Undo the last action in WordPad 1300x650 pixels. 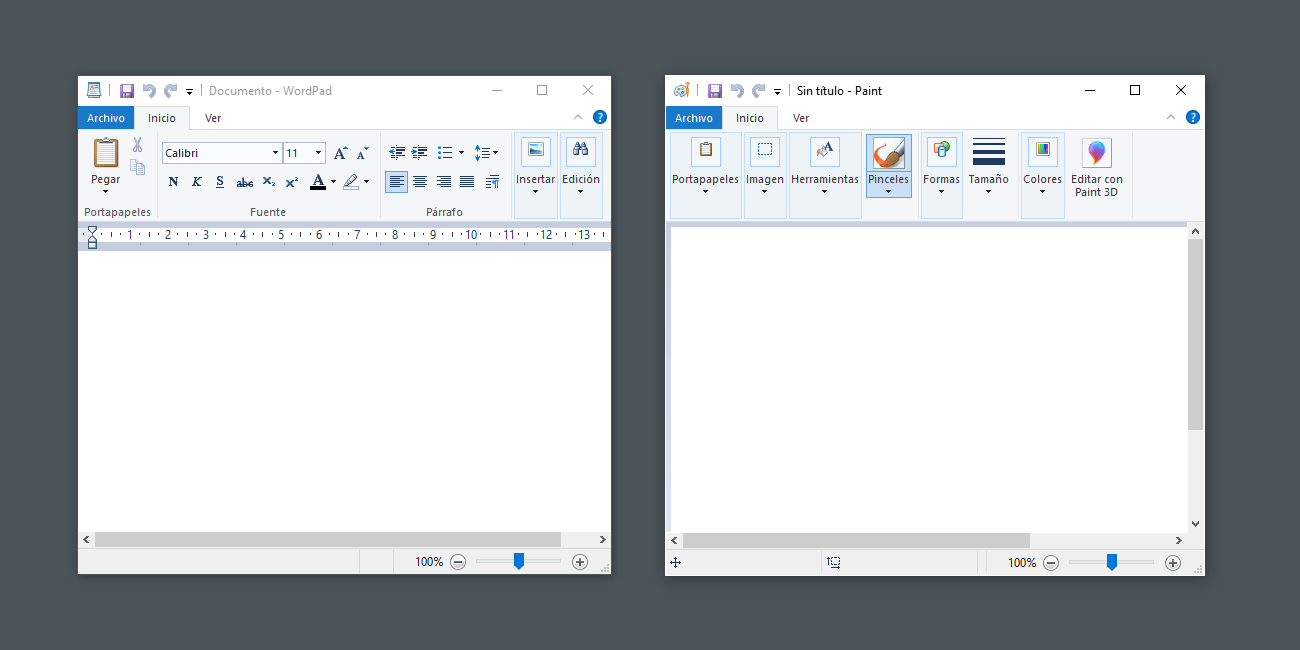(x=149, y=90)
